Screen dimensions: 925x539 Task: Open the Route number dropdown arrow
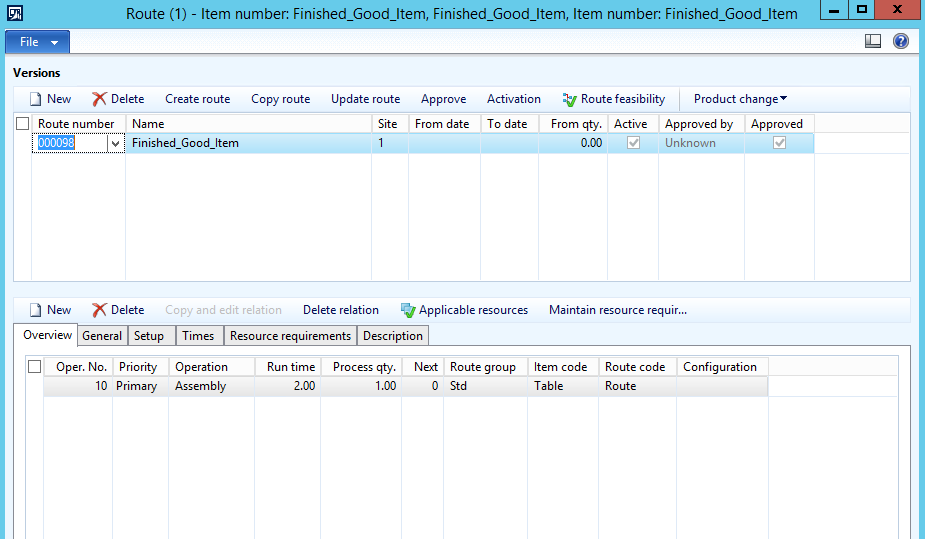(x=115, y=144)
